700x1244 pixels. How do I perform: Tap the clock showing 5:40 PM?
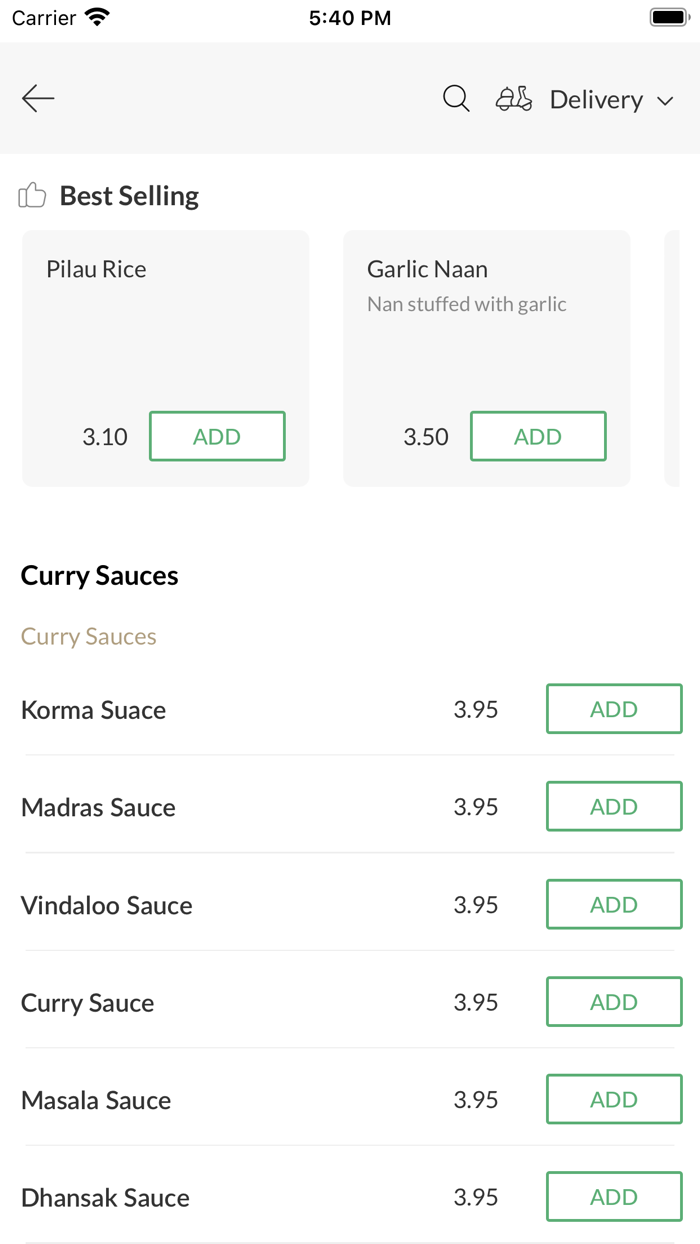349,16
